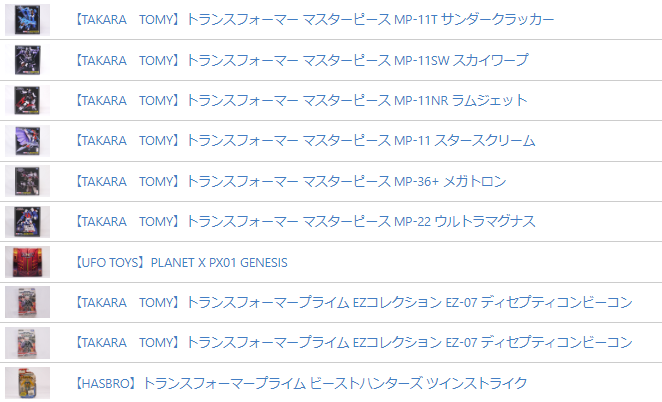Click the メガトロン MP-36+ thumbnail image
The height and width of the screenshot is (402, 662).
tap(27, 181)
